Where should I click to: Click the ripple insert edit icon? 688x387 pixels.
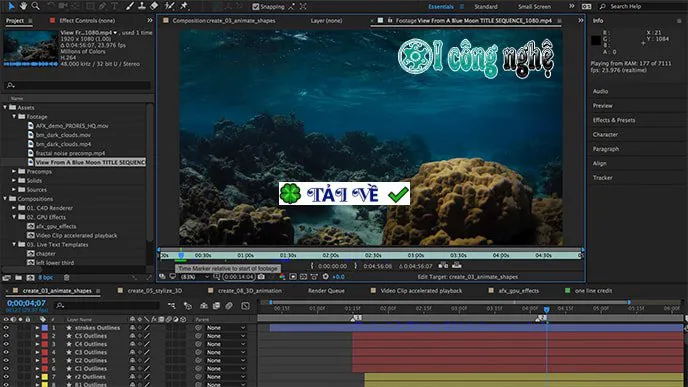[444, 265]
